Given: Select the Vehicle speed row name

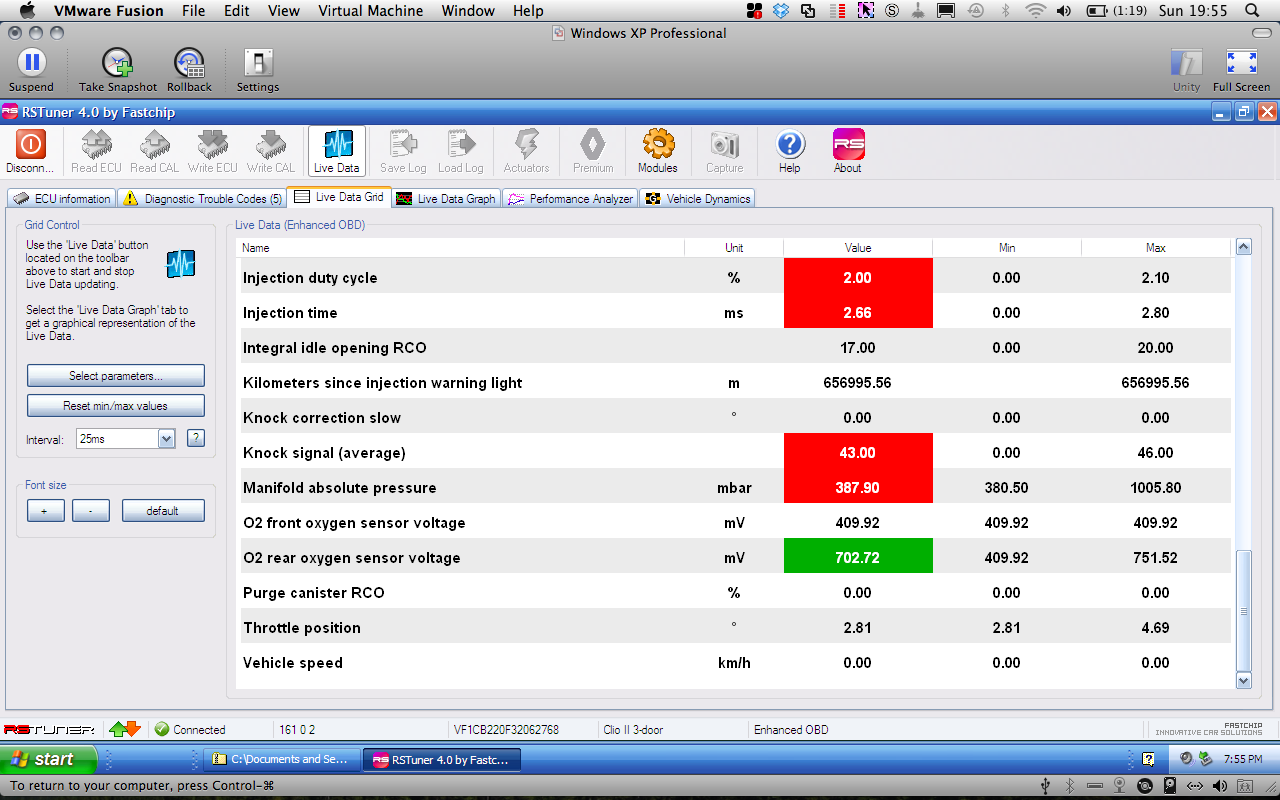Looking at the screenshot, I should 292,663.
